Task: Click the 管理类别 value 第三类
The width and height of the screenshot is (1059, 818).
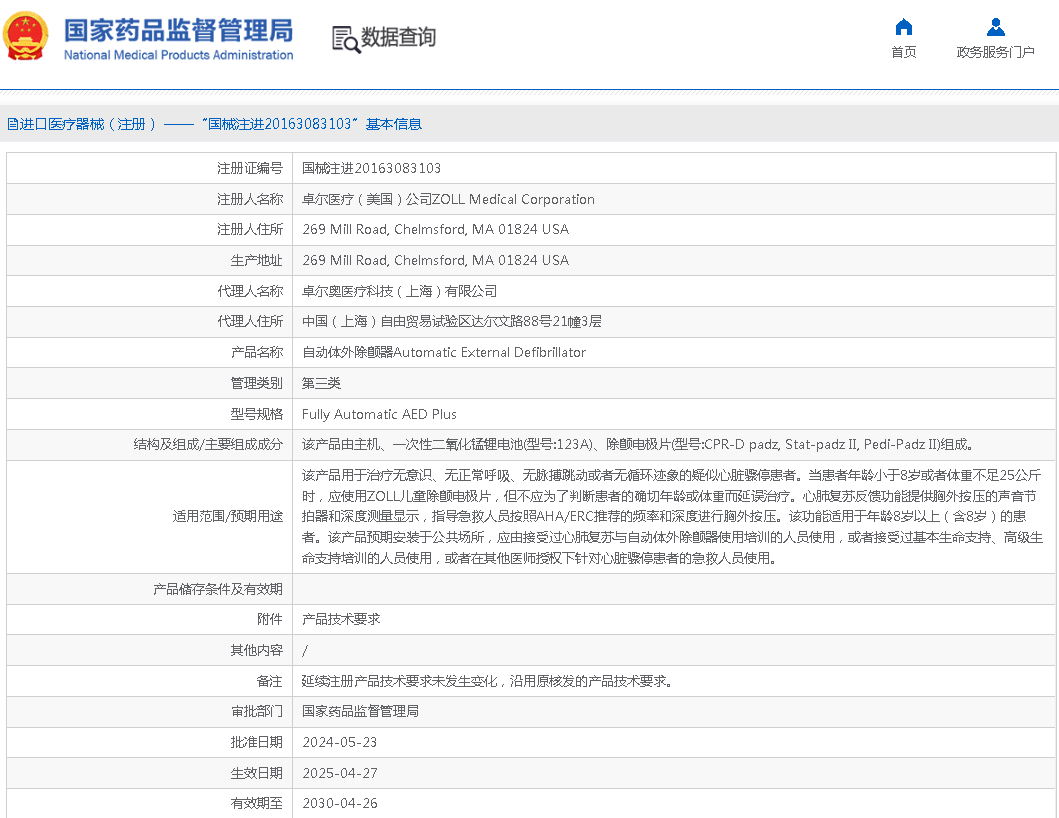Action: coord(321,384)
